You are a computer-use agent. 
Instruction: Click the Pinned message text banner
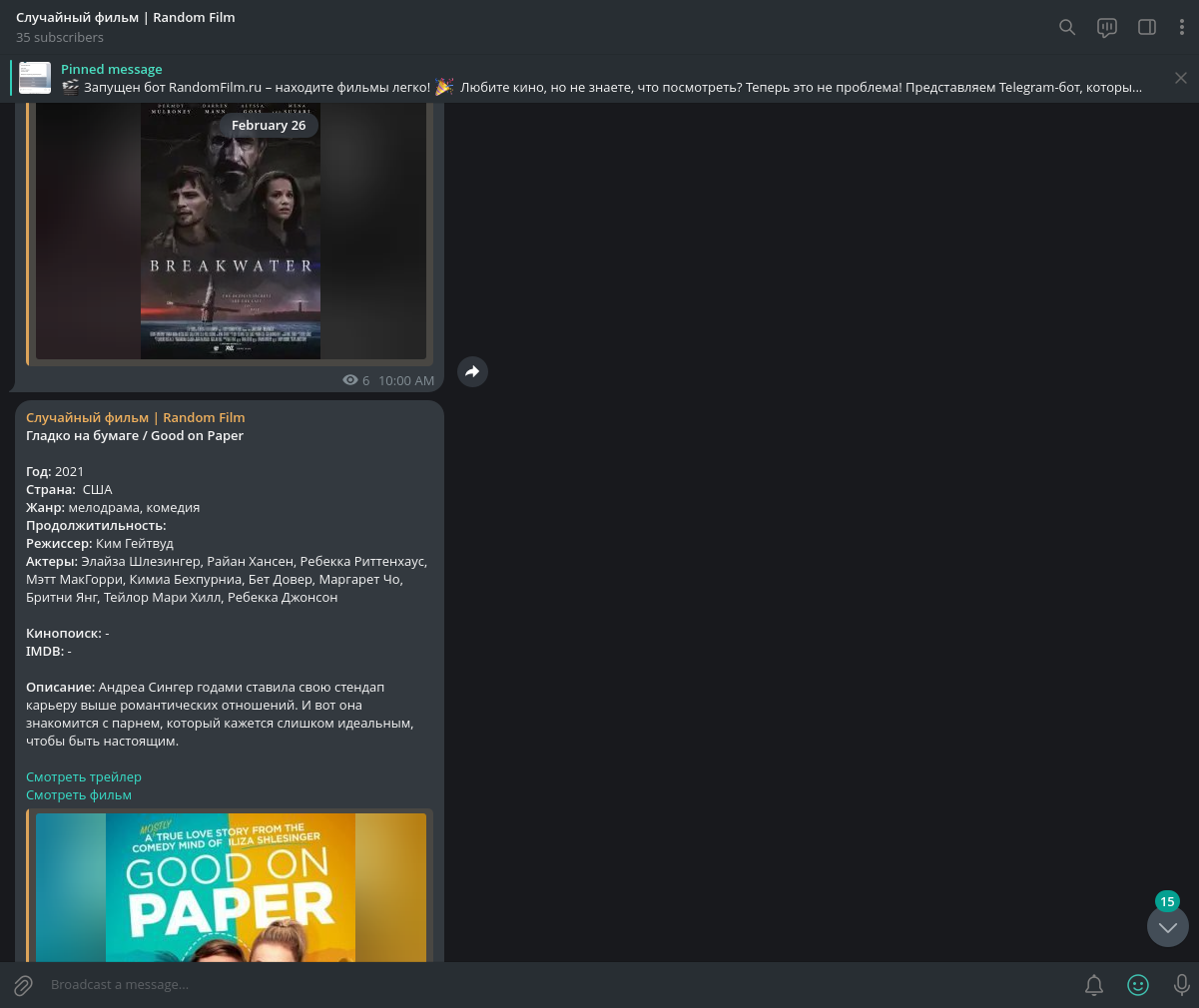click(x=601, y=78)
